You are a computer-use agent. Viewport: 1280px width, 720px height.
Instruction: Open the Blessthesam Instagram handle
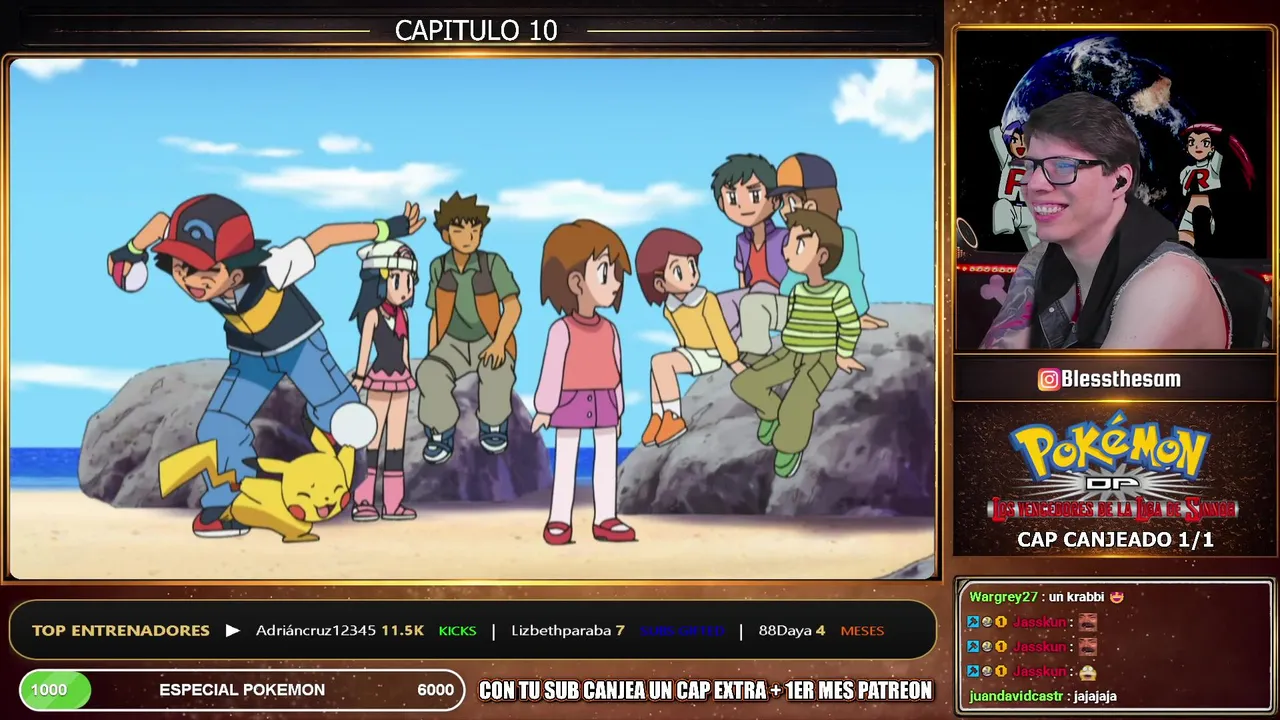click(1122, 379)
